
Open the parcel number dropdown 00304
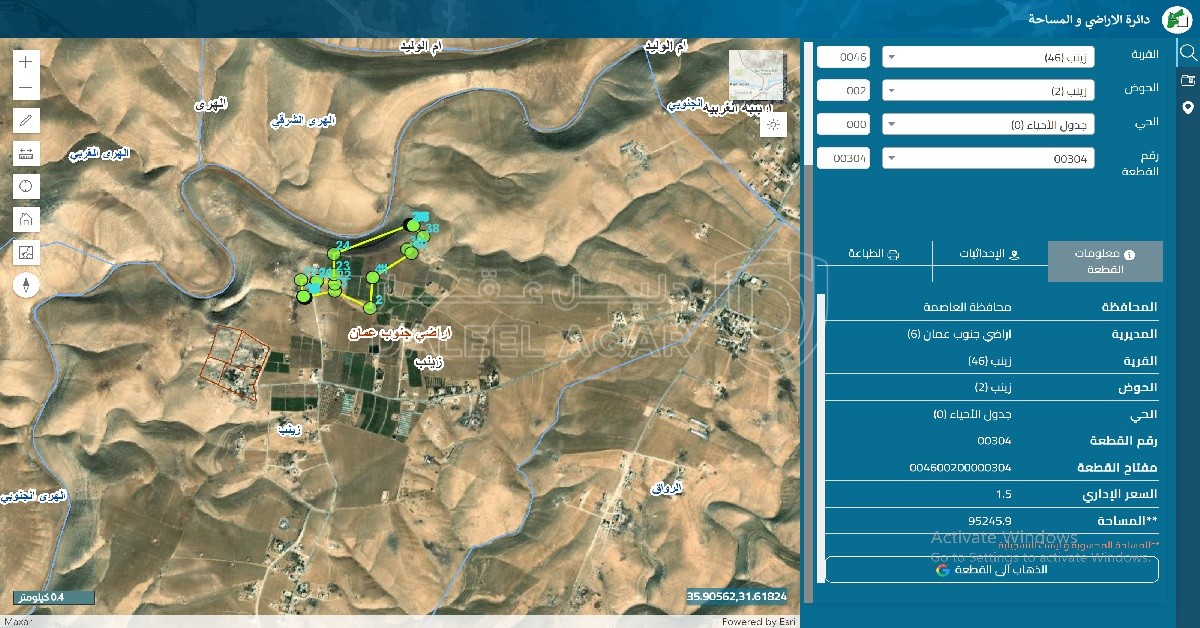coord(988,158)
